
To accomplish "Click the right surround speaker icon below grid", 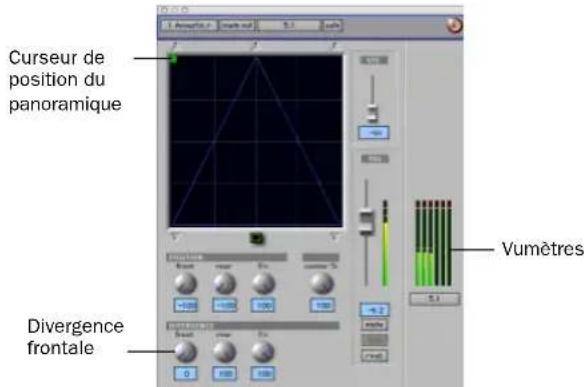I will pyautogui.click(x=334, y=237).
